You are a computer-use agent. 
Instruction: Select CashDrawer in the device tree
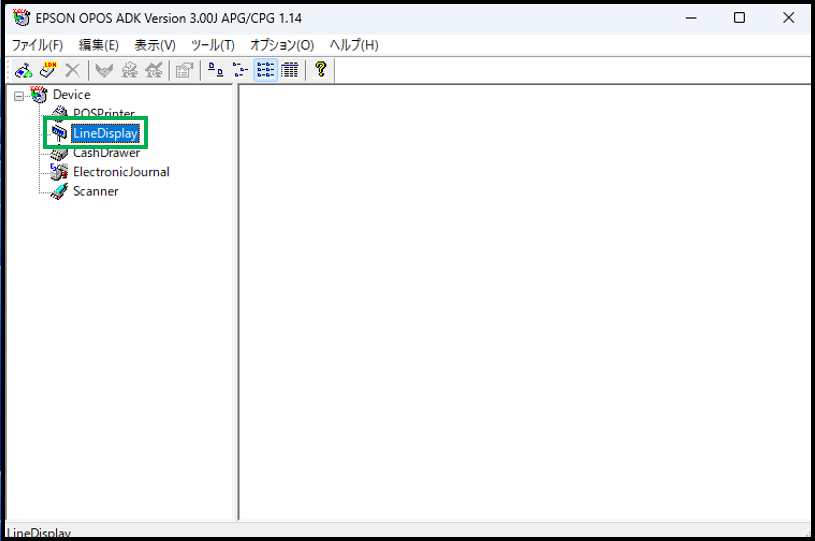(106, 153)
